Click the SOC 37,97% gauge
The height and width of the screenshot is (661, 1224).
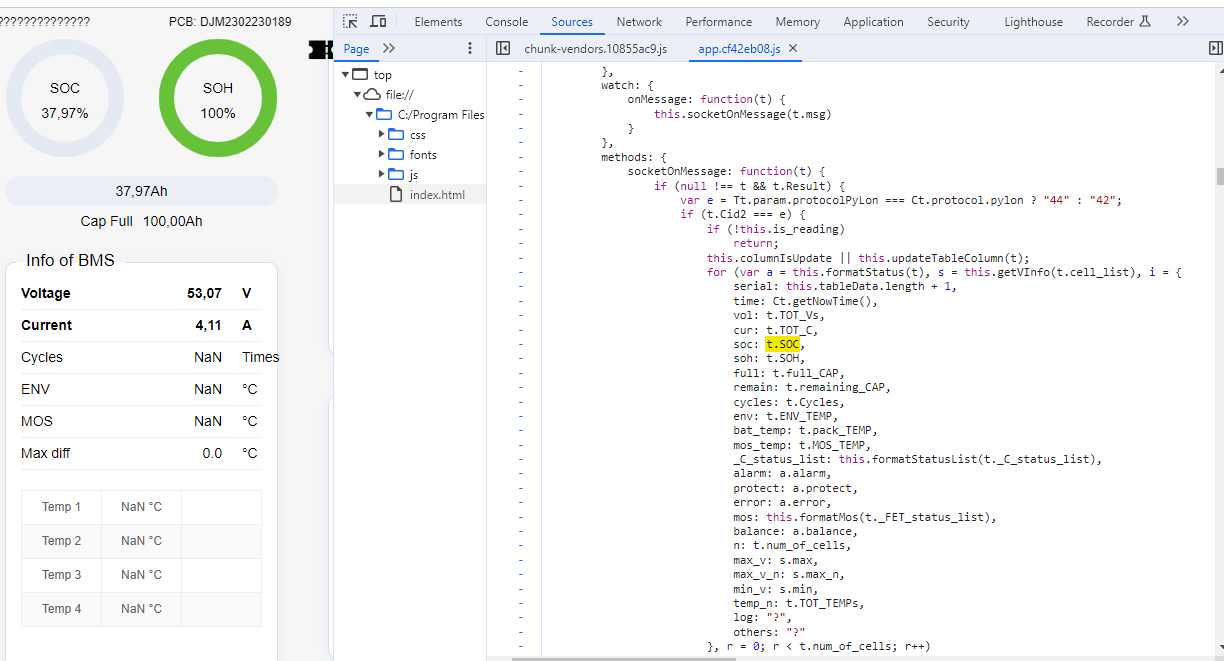(x=65, y=100)
